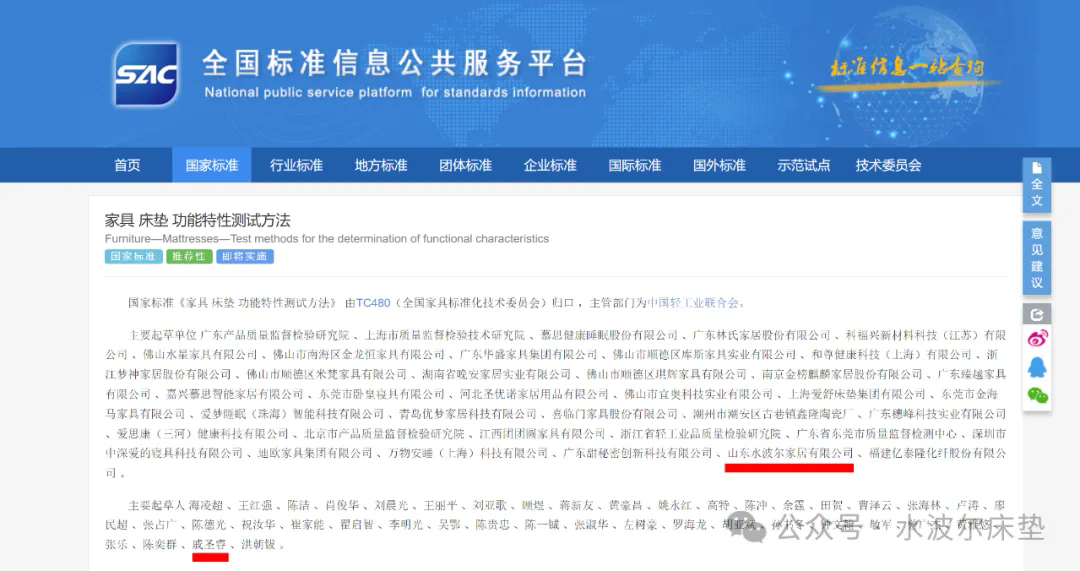Click the SAC logo icon
The width and height of the screenshot is (1080, 571).
tap(146, 74)
